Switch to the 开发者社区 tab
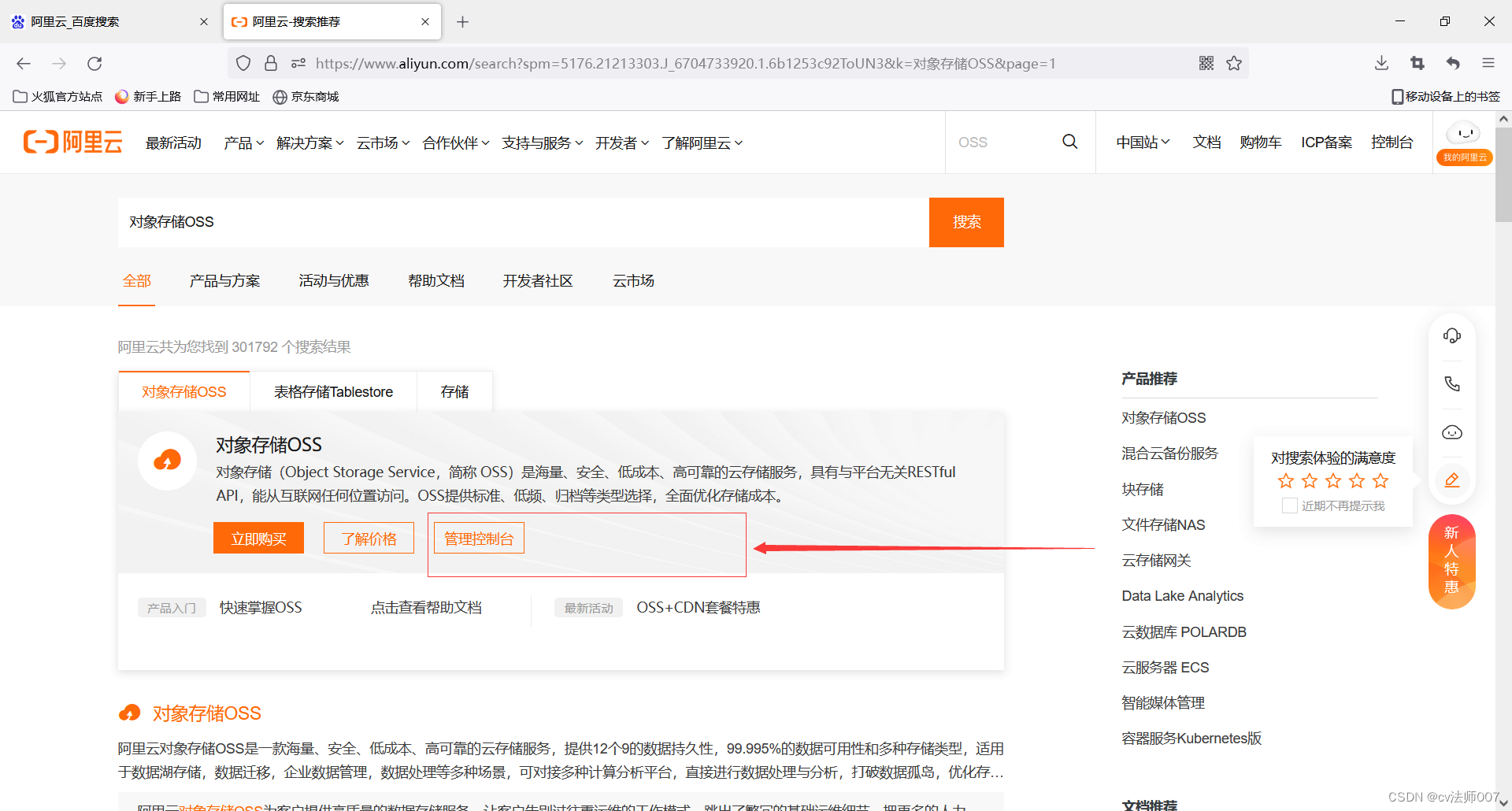Viewport: 1512px width, 811px height. tap(538, 281)
